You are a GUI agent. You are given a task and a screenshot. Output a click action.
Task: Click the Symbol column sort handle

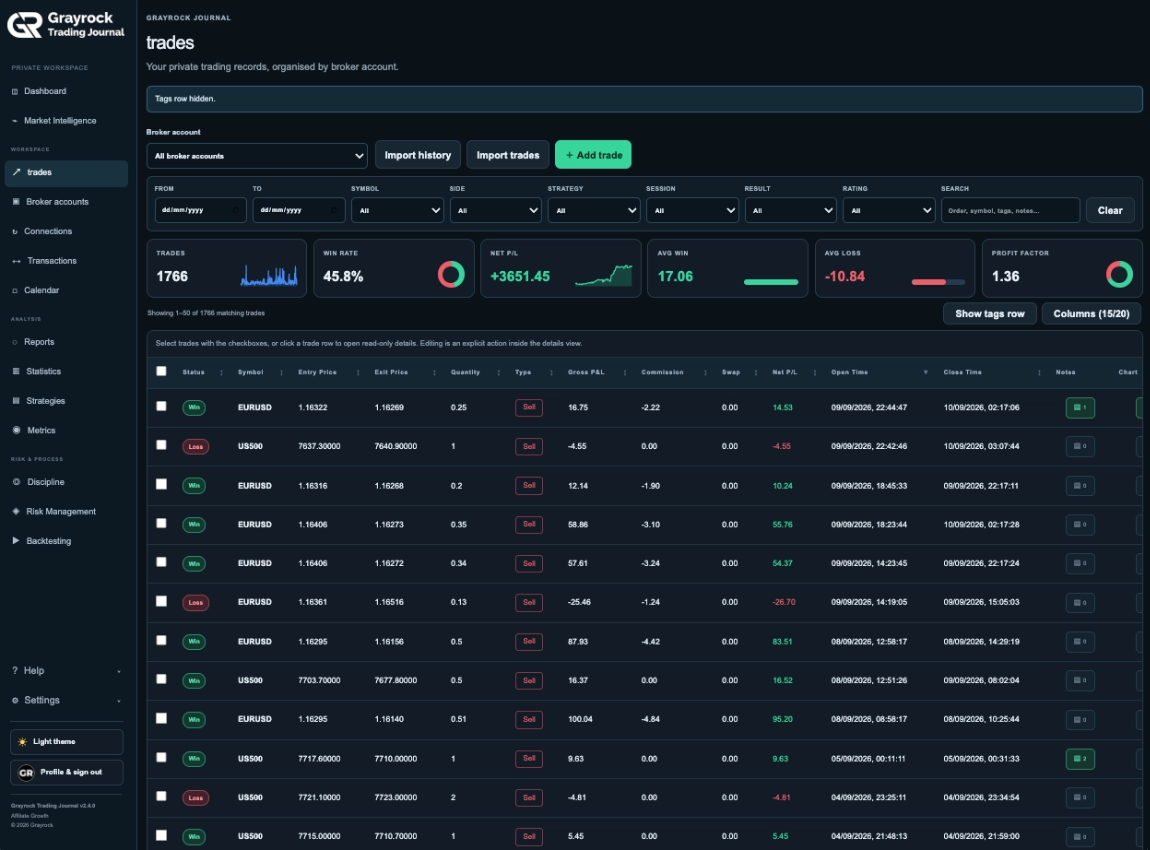[x=282, y=373]
